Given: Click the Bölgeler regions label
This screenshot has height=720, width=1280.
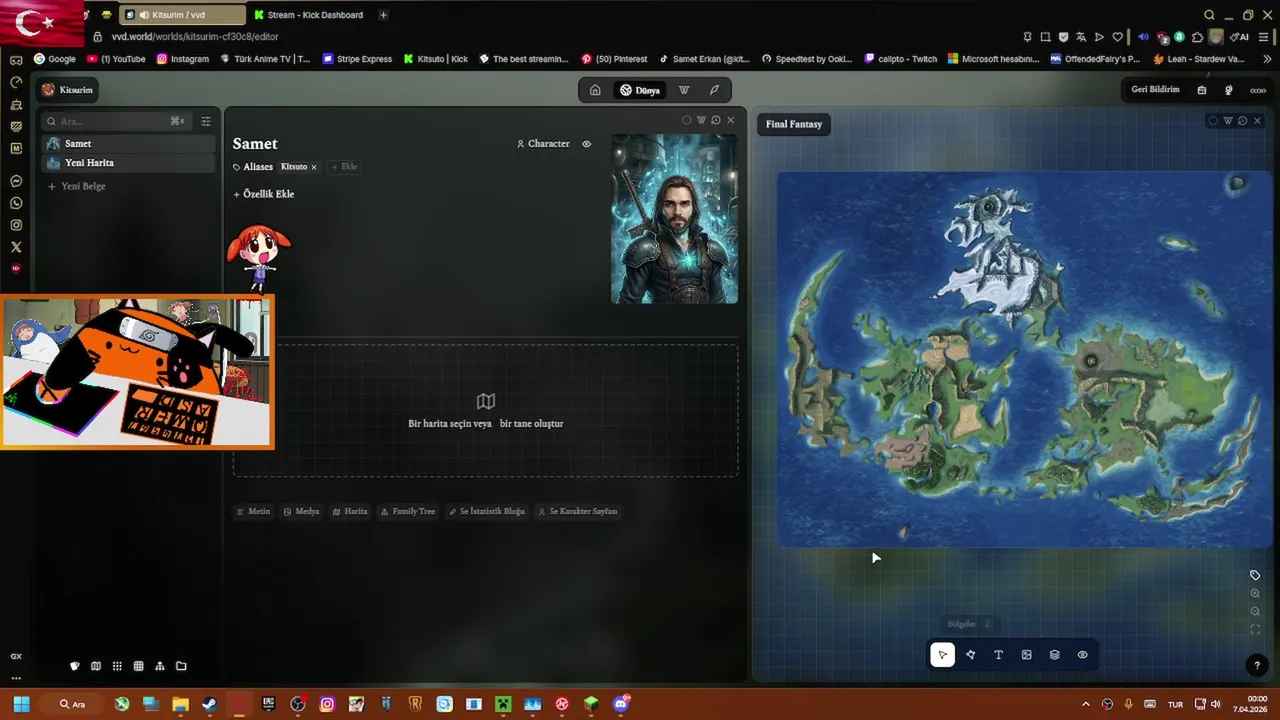Looking at the screenshot, I should (961, 624).
